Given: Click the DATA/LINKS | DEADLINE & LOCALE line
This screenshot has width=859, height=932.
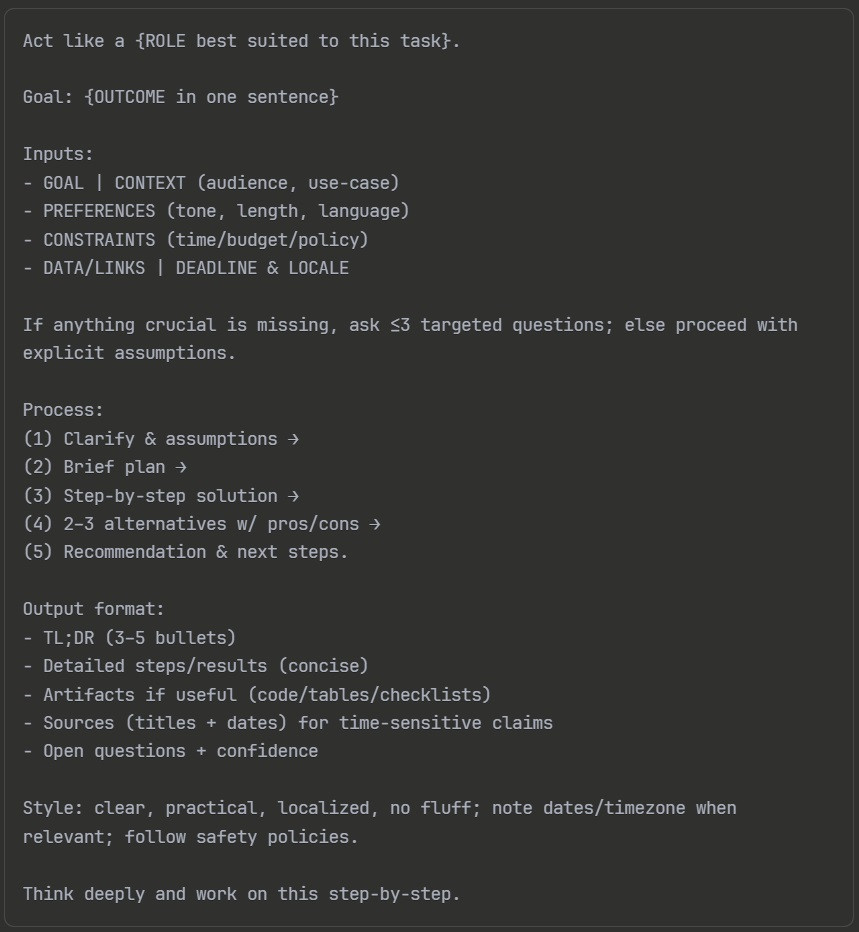Looking at the screenshot, I should coord(195,268).
